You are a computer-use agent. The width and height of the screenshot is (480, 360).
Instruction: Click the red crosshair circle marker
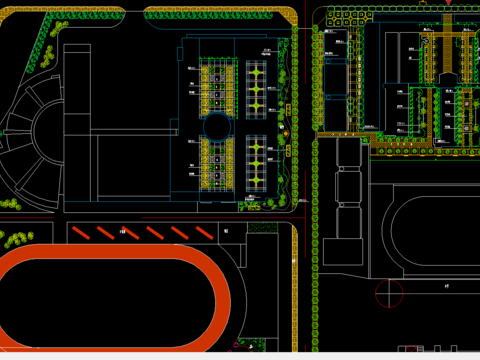tap(389, 294)
